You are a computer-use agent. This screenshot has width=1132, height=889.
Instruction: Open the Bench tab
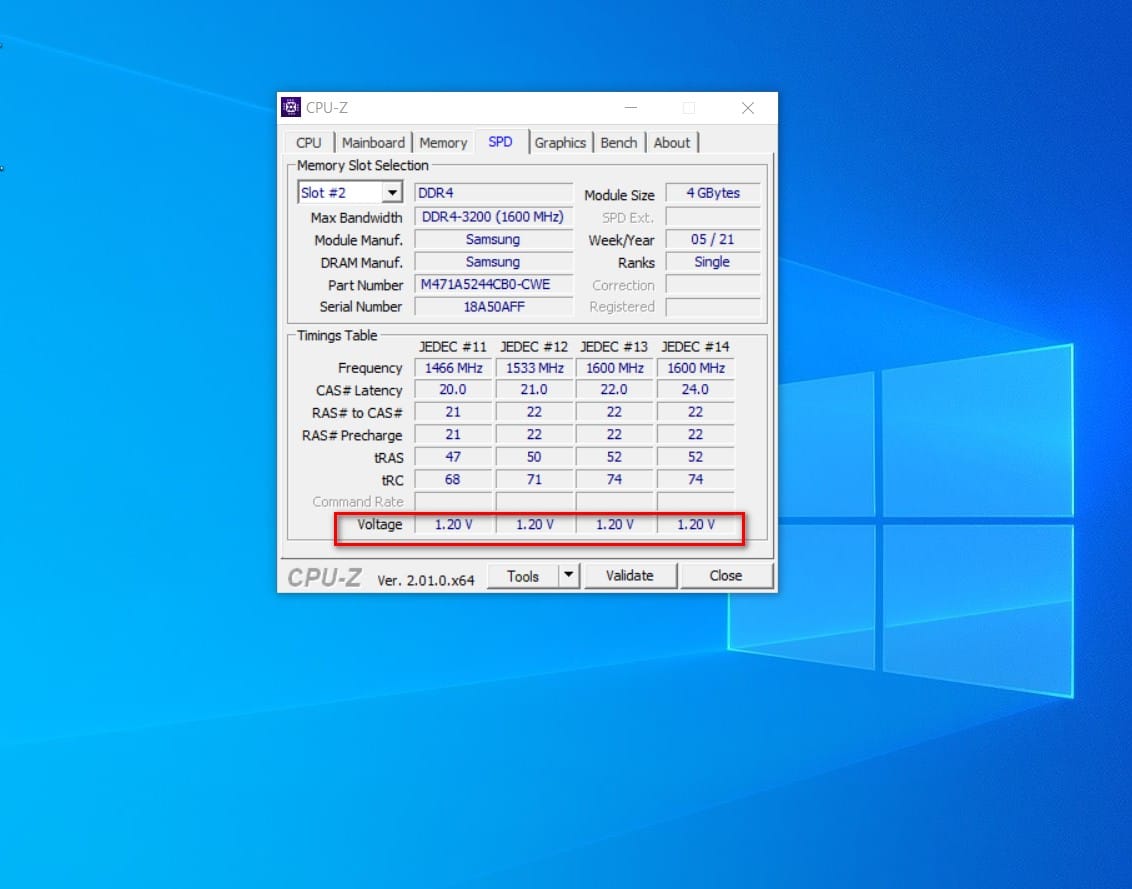click(x=619, y=143)
